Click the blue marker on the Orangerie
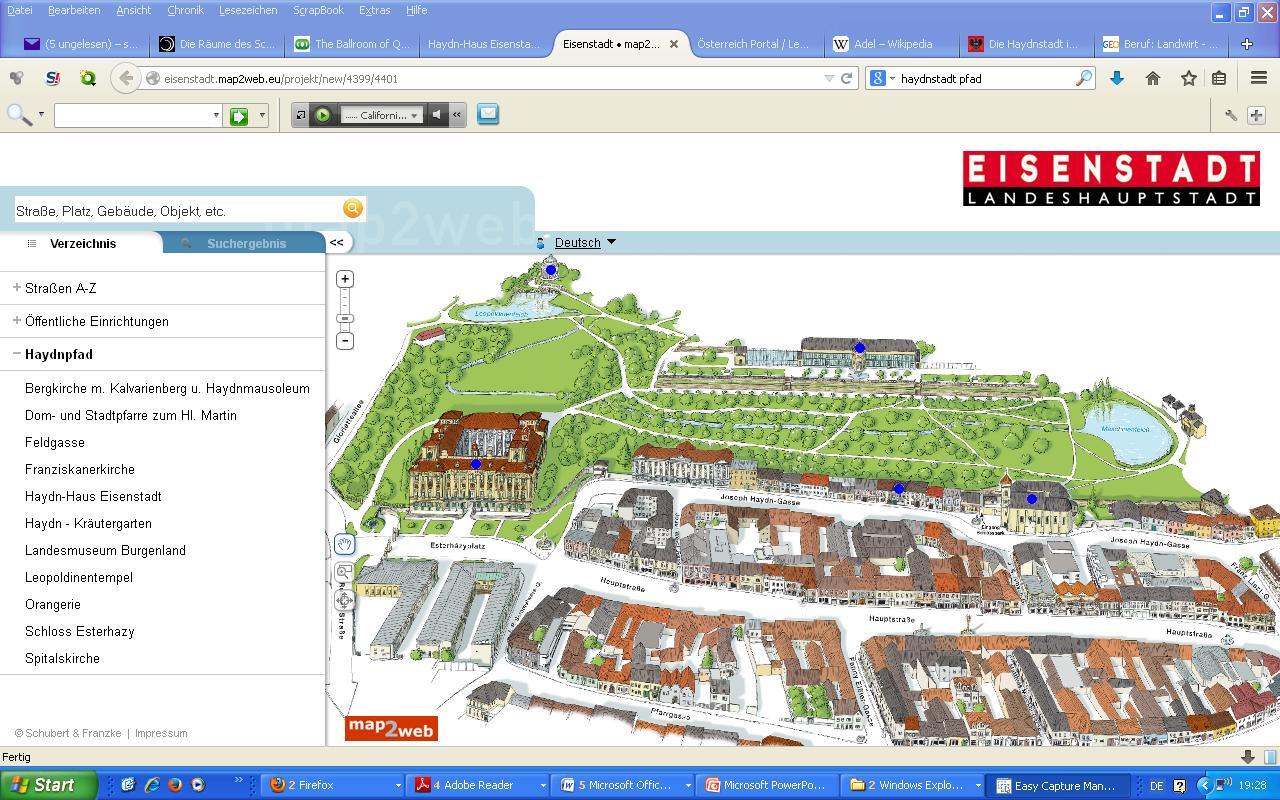The height and width of the screenshot is (800, 1280). 860,348
